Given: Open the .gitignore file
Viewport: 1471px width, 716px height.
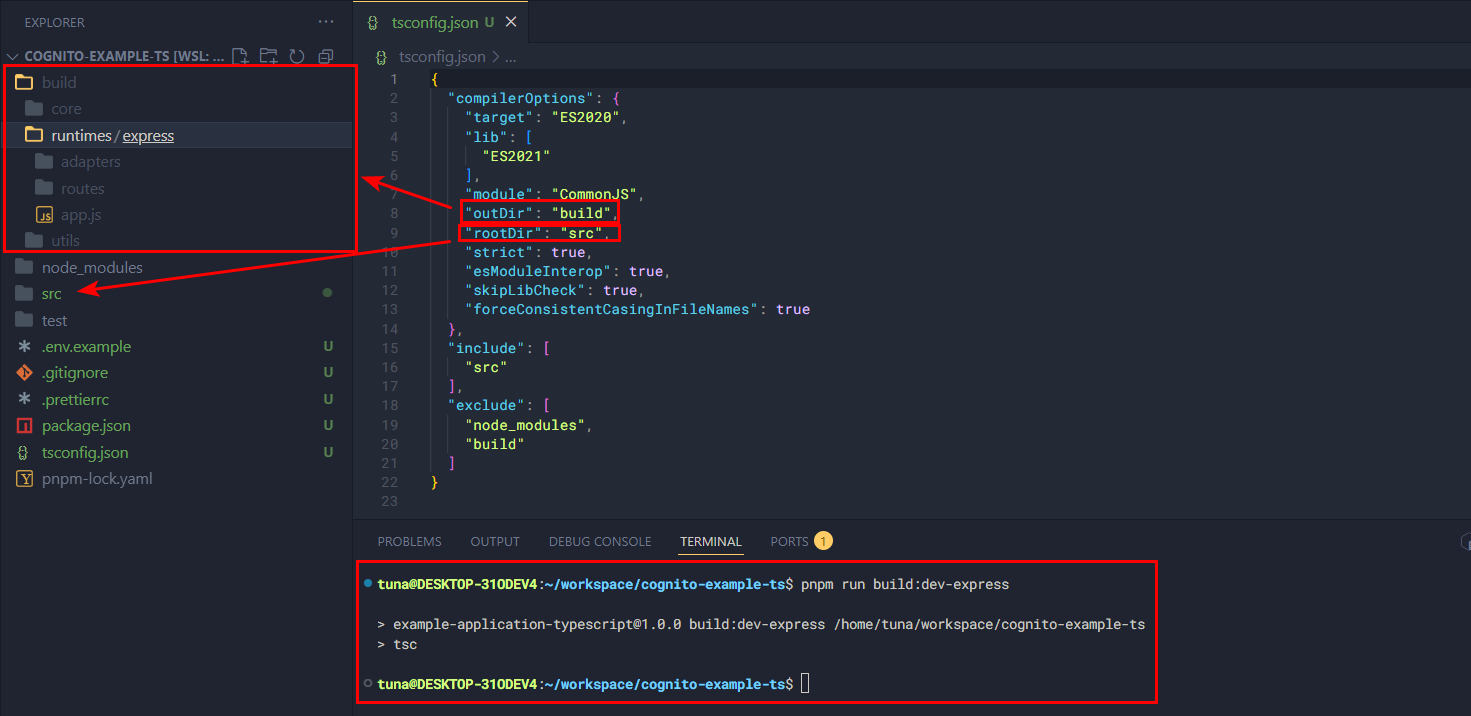Looking at the screenshot, I should (74, 373).
